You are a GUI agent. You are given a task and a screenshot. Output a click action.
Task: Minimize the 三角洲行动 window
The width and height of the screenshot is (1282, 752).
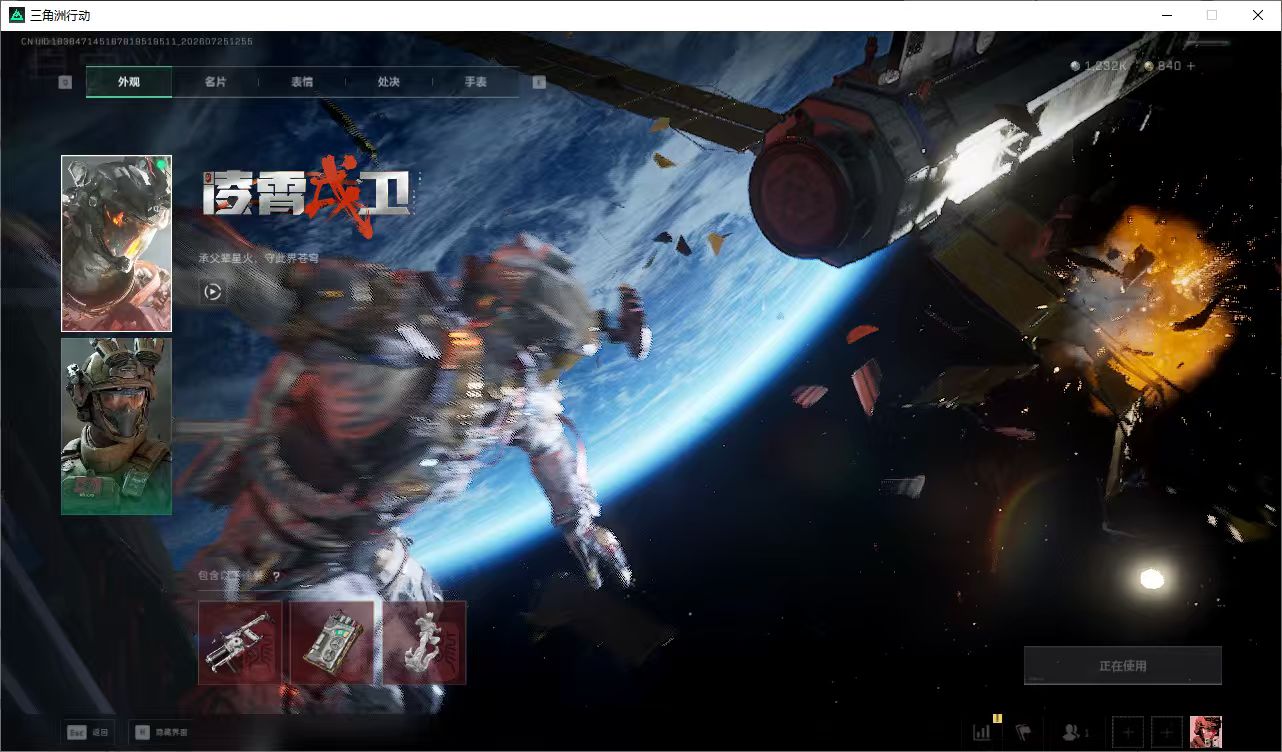pyautogui.click(x=1166, y=15)
